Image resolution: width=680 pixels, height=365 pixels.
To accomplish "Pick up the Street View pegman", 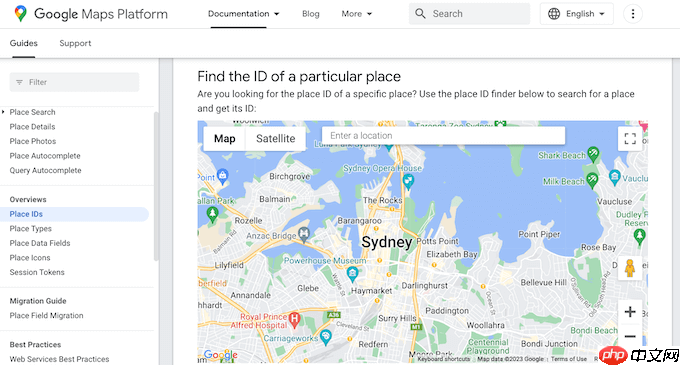I will [x=630, y=268].
